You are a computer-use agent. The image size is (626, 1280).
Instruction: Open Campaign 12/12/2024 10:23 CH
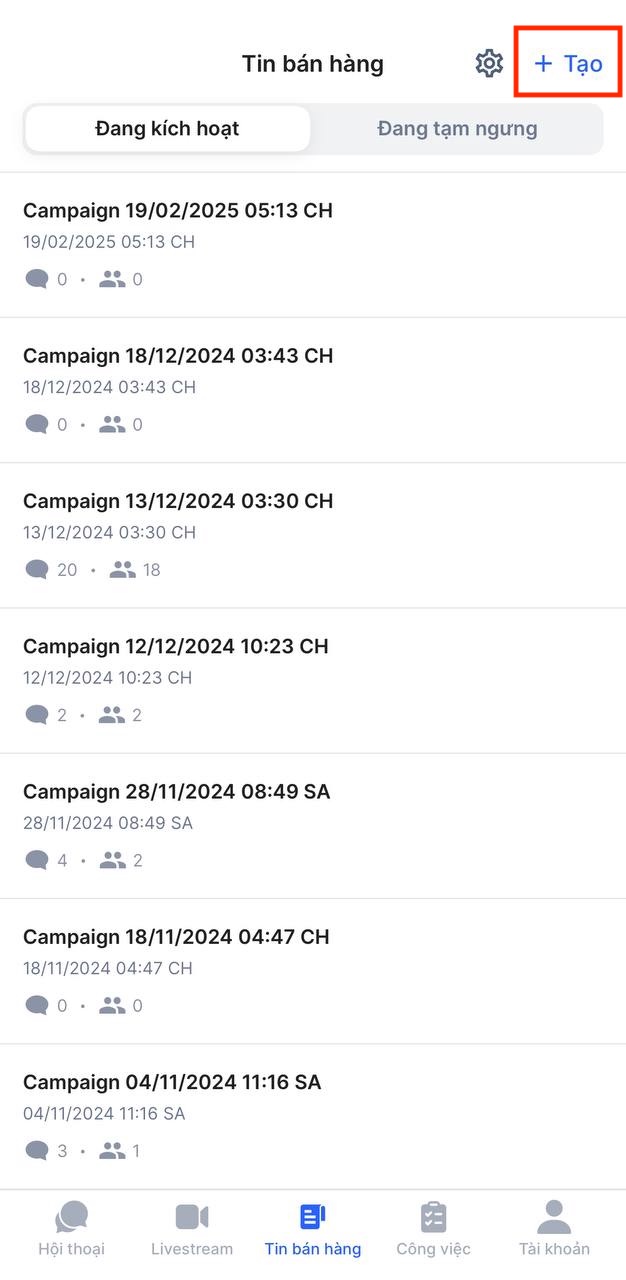coord(176,647)
